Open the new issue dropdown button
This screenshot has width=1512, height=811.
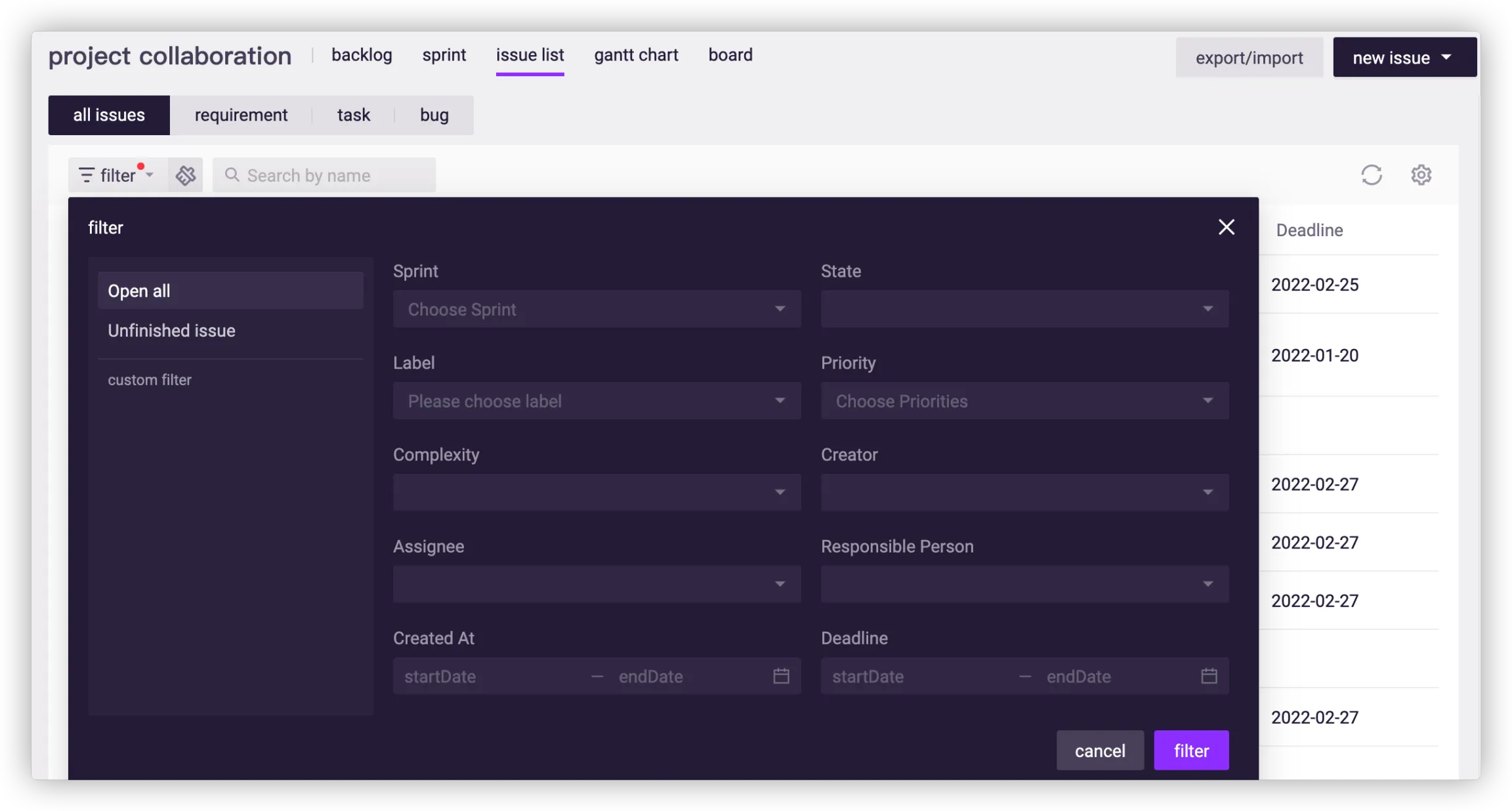[x=1404, y=58]
